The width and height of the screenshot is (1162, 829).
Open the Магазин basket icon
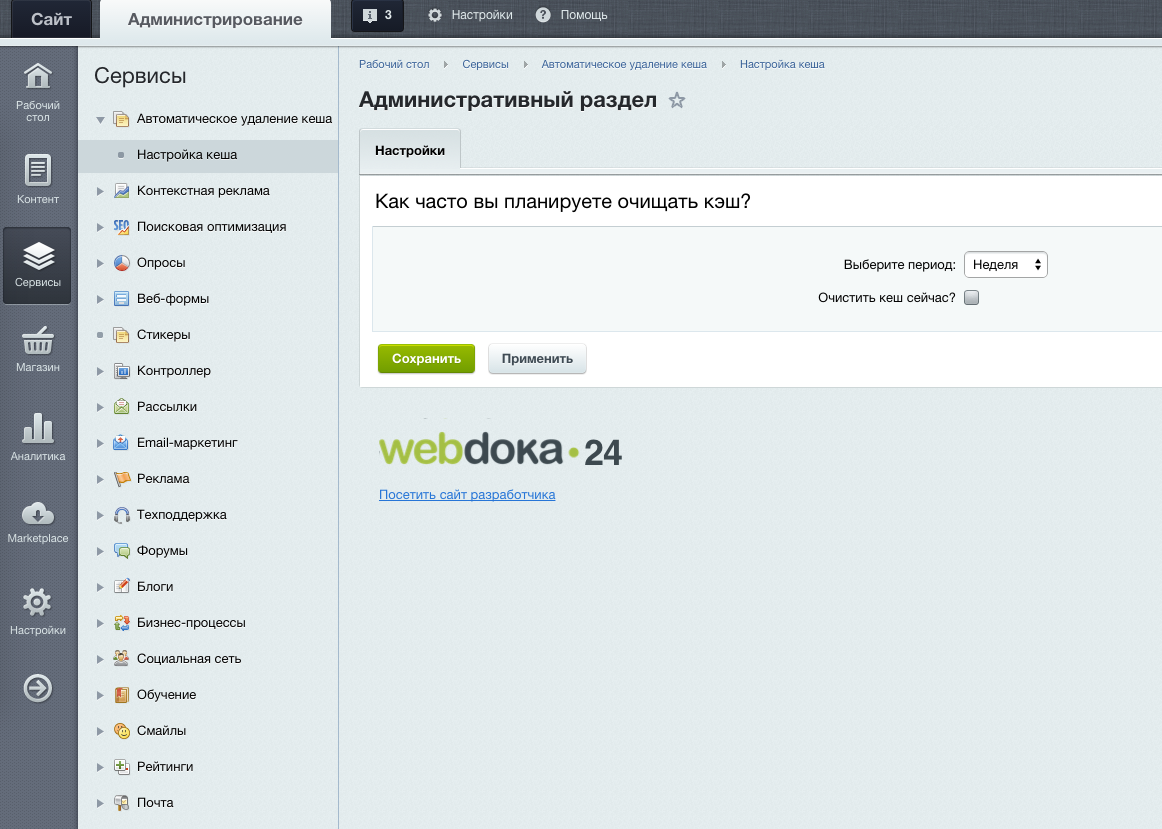pos(38,341)
